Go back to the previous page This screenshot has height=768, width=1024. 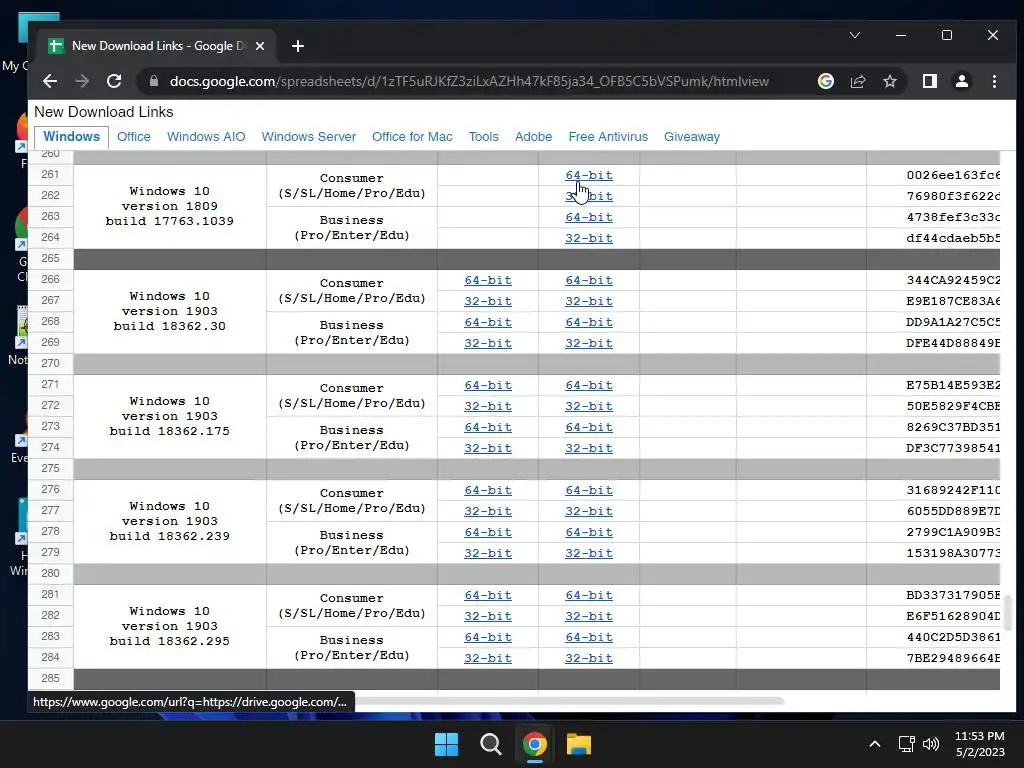pyautogui.click(x=50, y=81)
